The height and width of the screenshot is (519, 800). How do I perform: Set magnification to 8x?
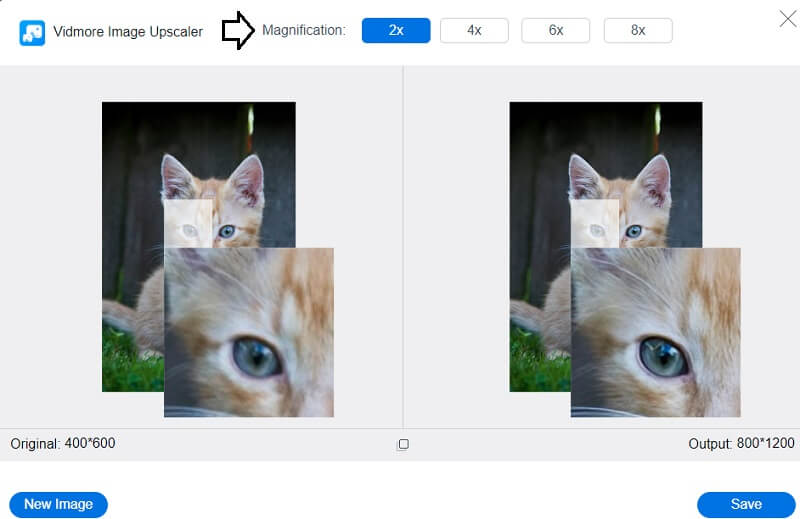click(638, 30)
